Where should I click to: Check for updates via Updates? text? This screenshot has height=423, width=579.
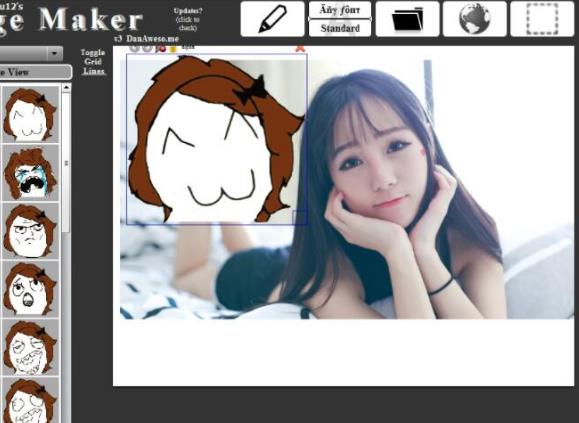coord(188,19)
